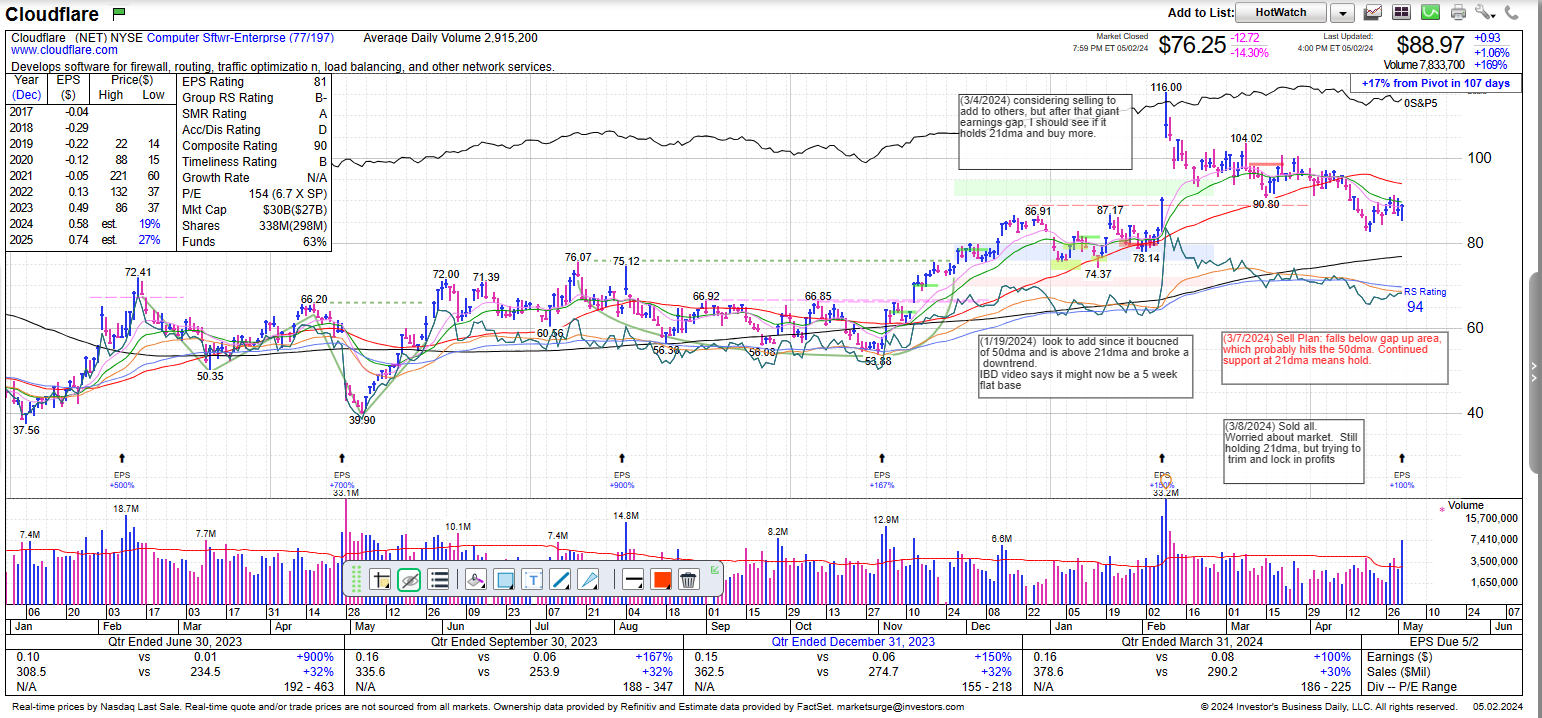Open the line thickness style picker

coord(632,579)
